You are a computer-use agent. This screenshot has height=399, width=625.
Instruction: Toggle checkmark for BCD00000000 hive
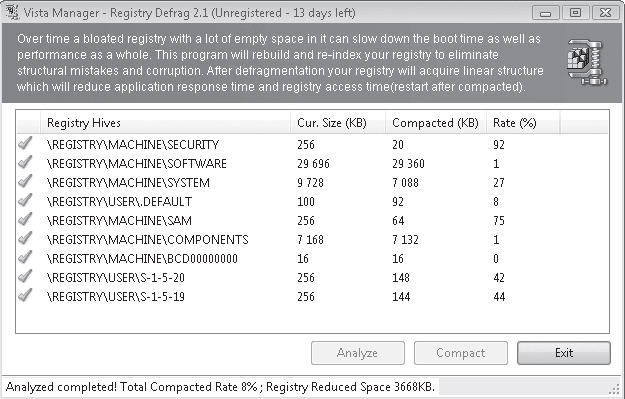[25, 258]
